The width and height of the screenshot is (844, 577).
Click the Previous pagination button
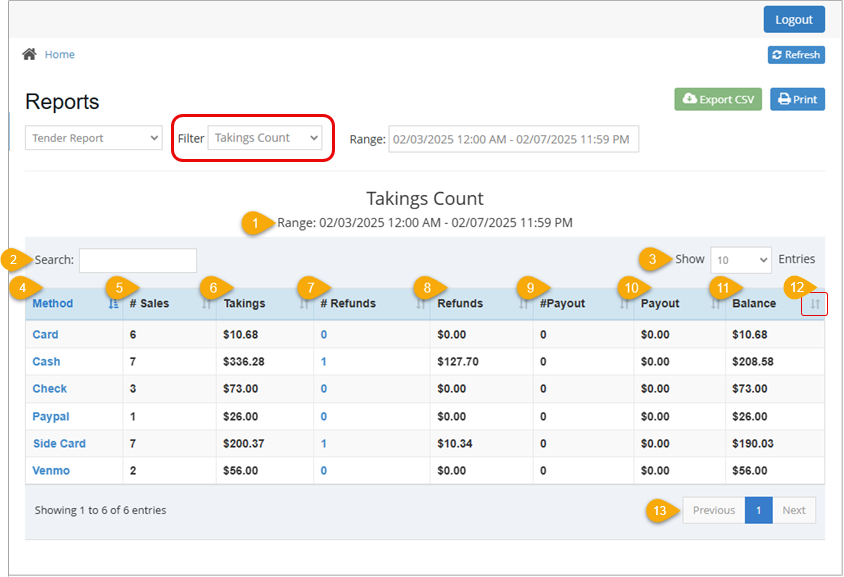(x=713, y=510)
